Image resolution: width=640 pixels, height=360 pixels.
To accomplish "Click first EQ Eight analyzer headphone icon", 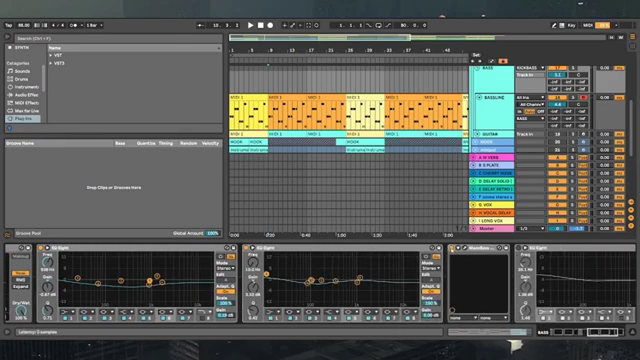I will (221, 256).
